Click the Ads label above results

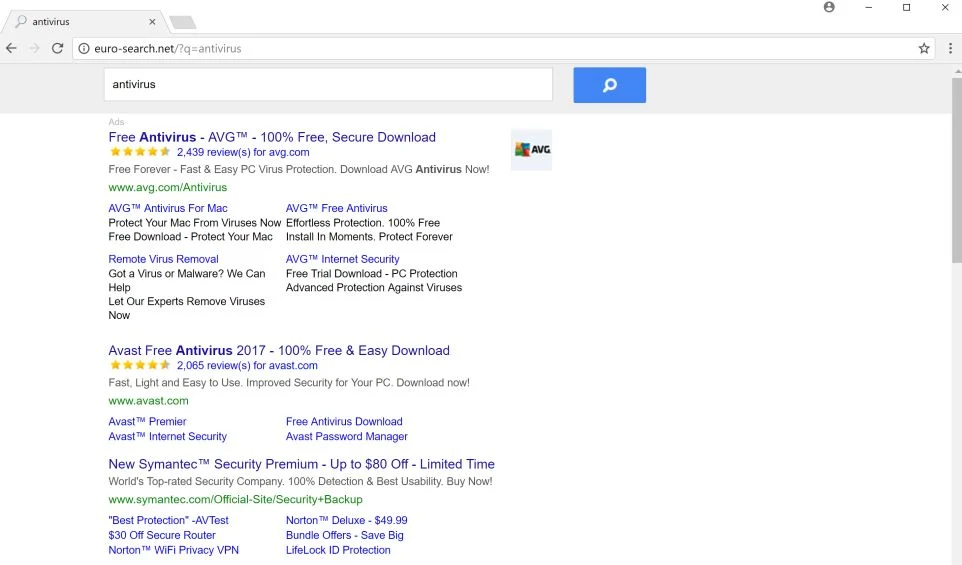116,122
